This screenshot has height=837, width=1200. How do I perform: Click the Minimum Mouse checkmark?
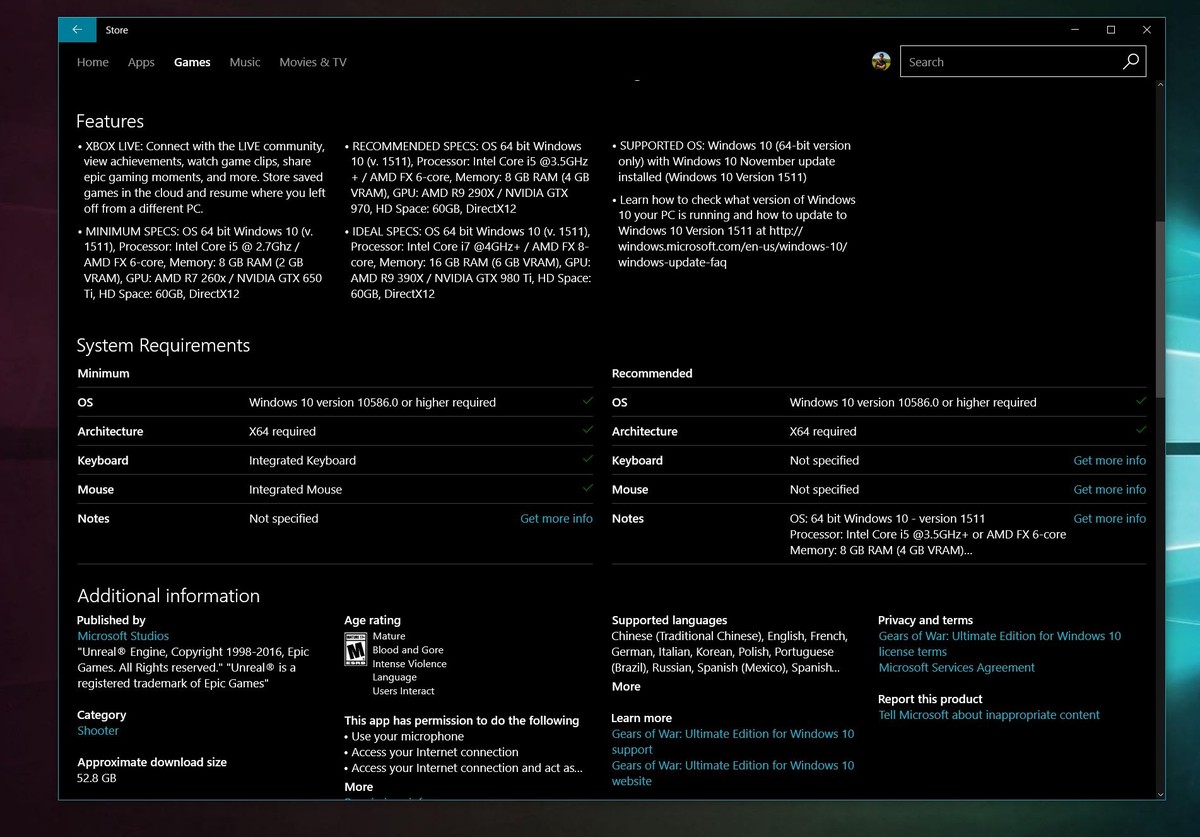[x=587, y=488]
